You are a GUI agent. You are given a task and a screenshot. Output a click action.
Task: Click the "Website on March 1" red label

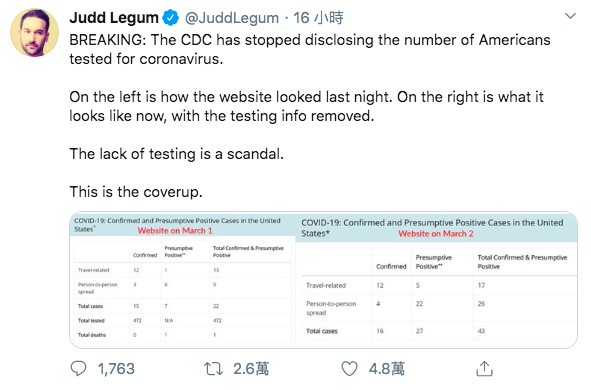pos(175,231)
